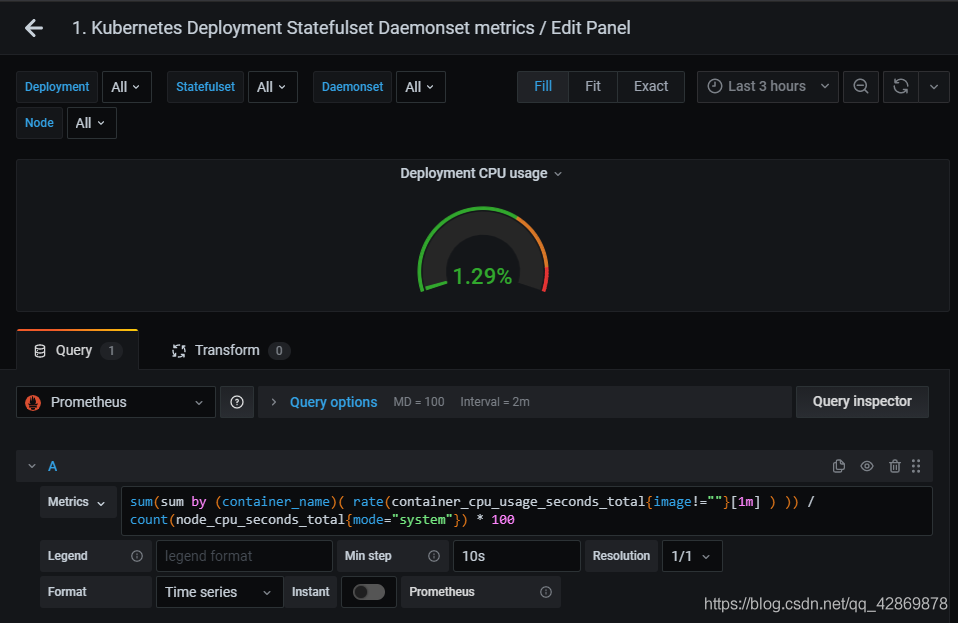Open the refresh interval dropdown arrow
Screen dimensions: 958x623
click(934, 87)
